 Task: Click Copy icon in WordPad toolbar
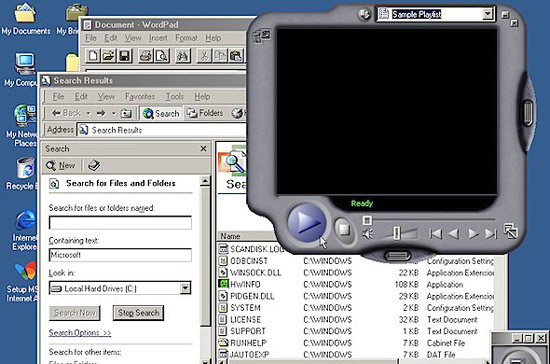220,56
